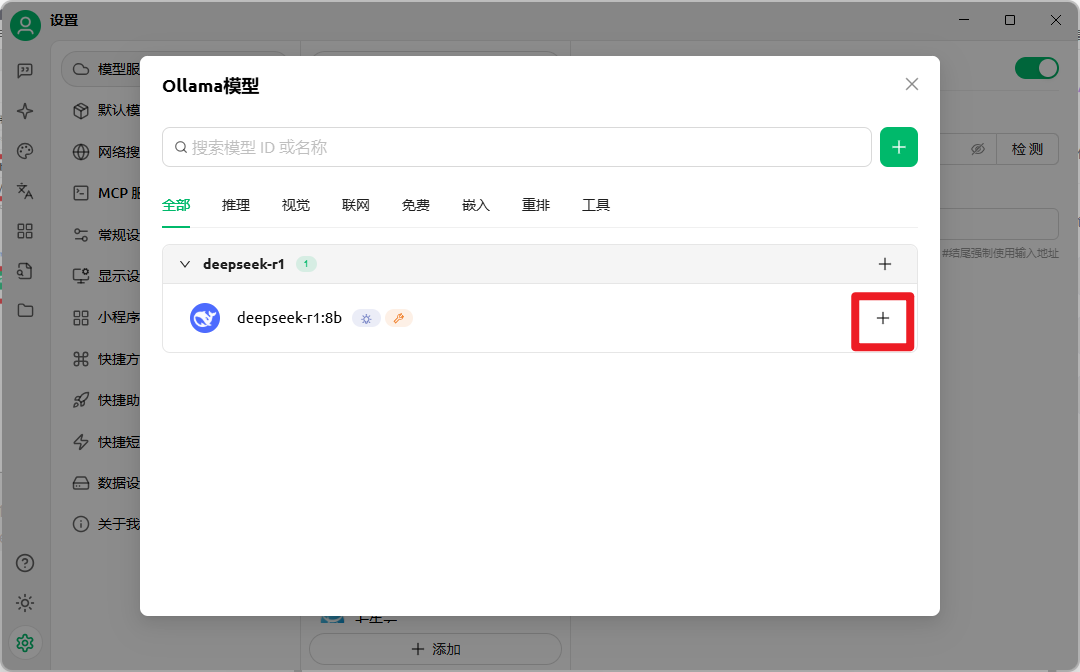Screen dimensions: 1080x672
Task: Close the Ollama模型 dialog
Action: point(911,84)
